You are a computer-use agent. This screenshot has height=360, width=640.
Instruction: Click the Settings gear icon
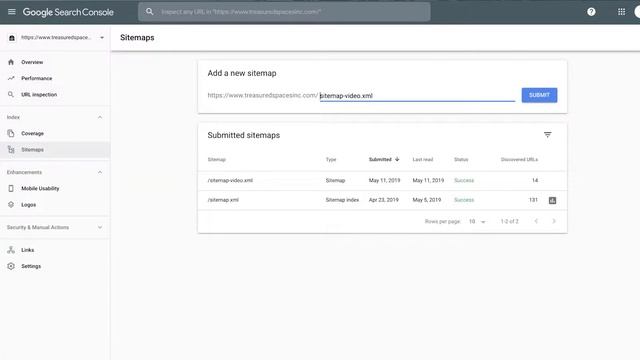pyautogui.click(x=11, y=266)
